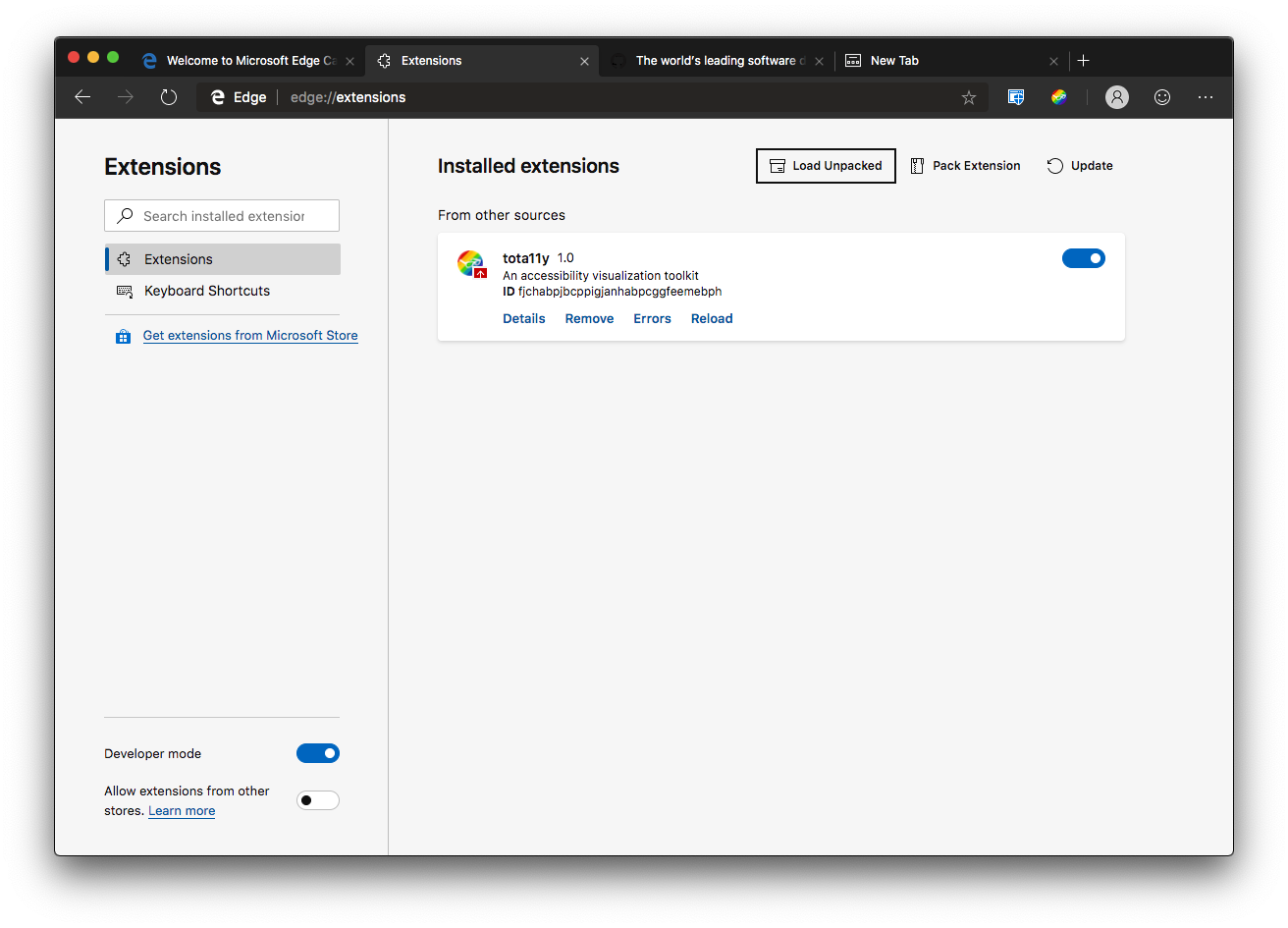Open a new tab with the plus icon
Viewport: 1288px width, 928px height.
[x=1083, y=61]
